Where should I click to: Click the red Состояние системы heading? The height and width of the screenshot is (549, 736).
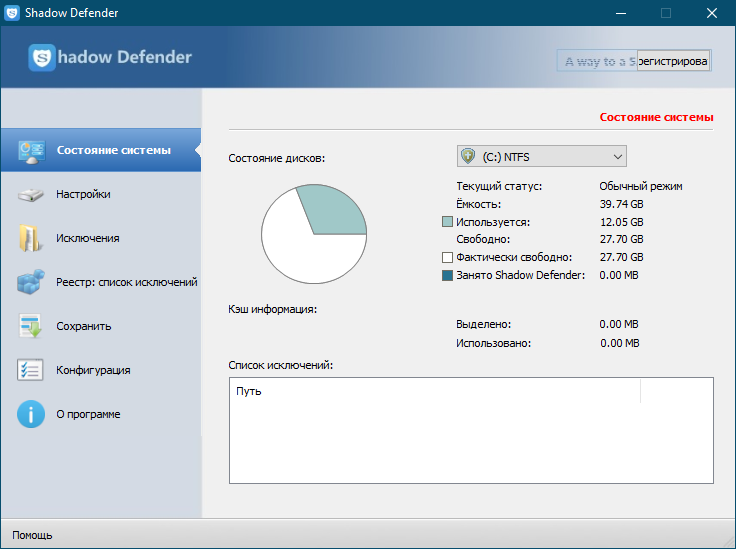[x=656, y=117]
